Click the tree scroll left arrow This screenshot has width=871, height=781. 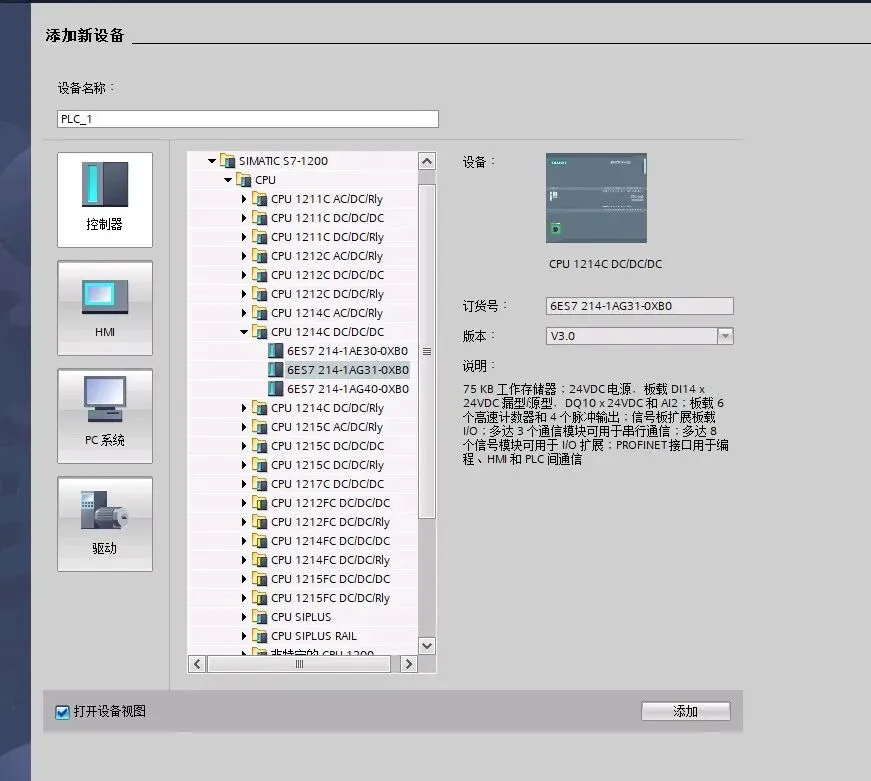(197, 664)
